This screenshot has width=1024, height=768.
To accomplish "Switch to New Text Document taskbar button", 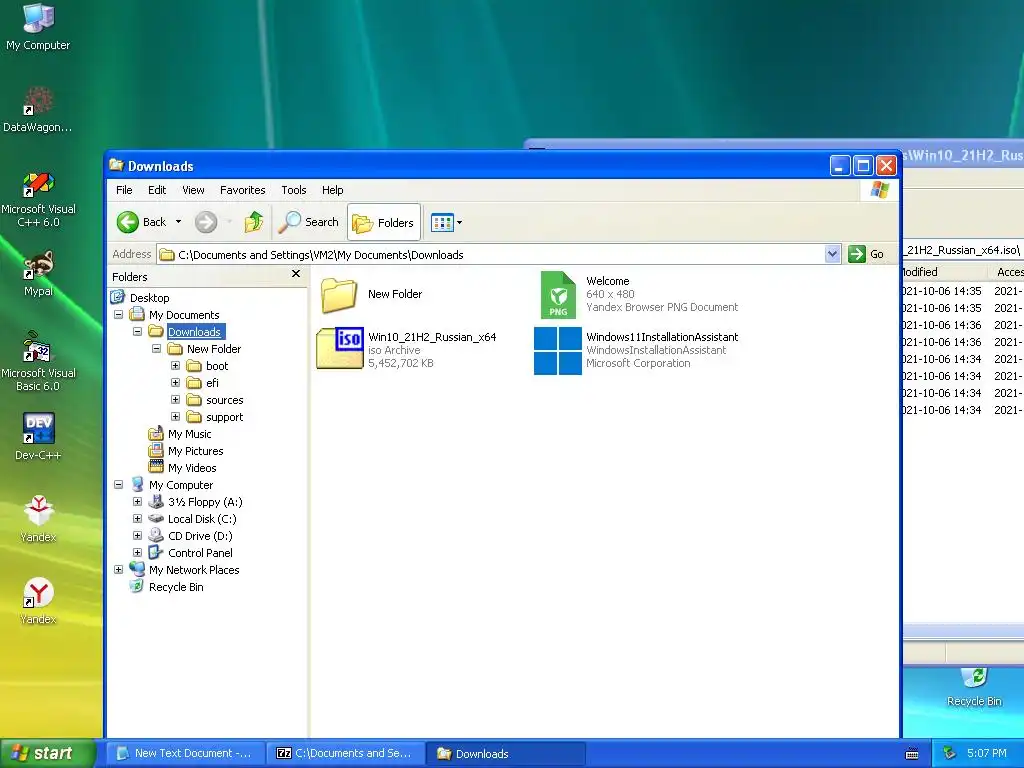I will pyautogui.click(x=185, y=753).
